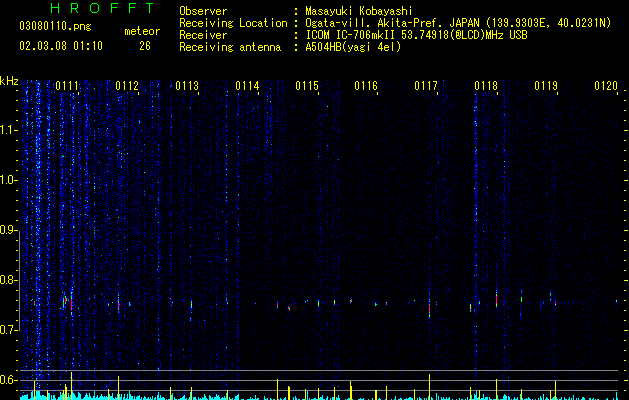Viewport: 629px width, 400px height.
Task: Click the 0116 time marker
Action: [366, 86]
